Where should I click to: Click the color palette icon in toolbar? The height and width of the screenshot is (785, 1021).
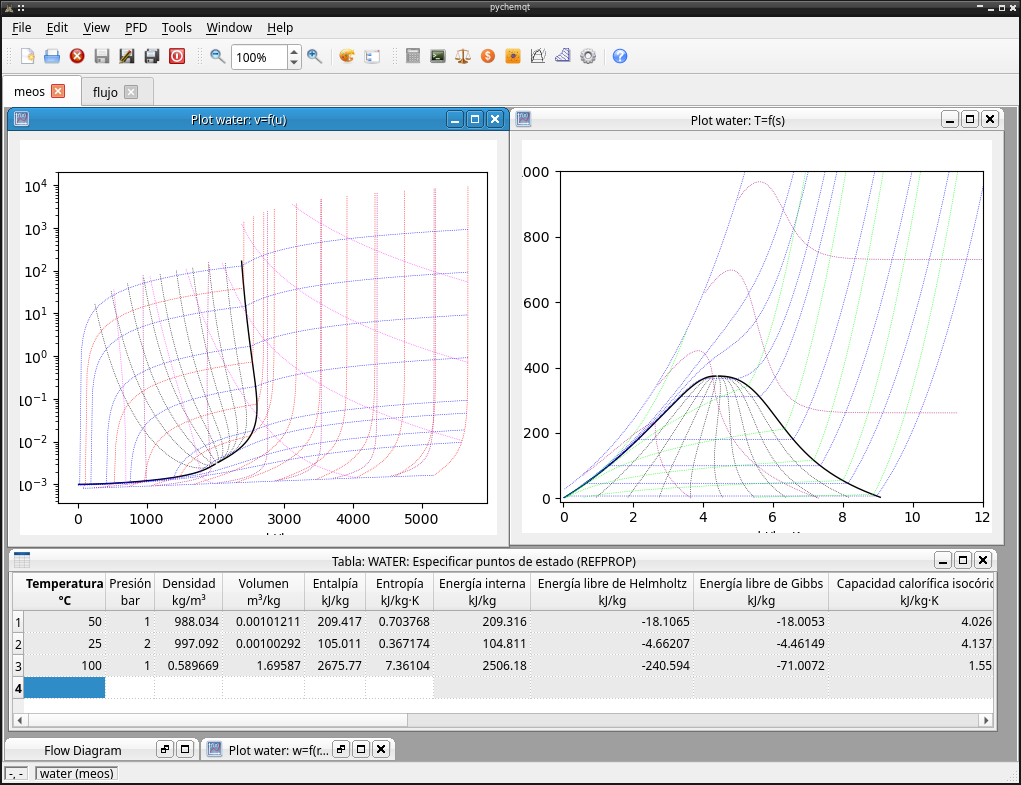[347, 57]
